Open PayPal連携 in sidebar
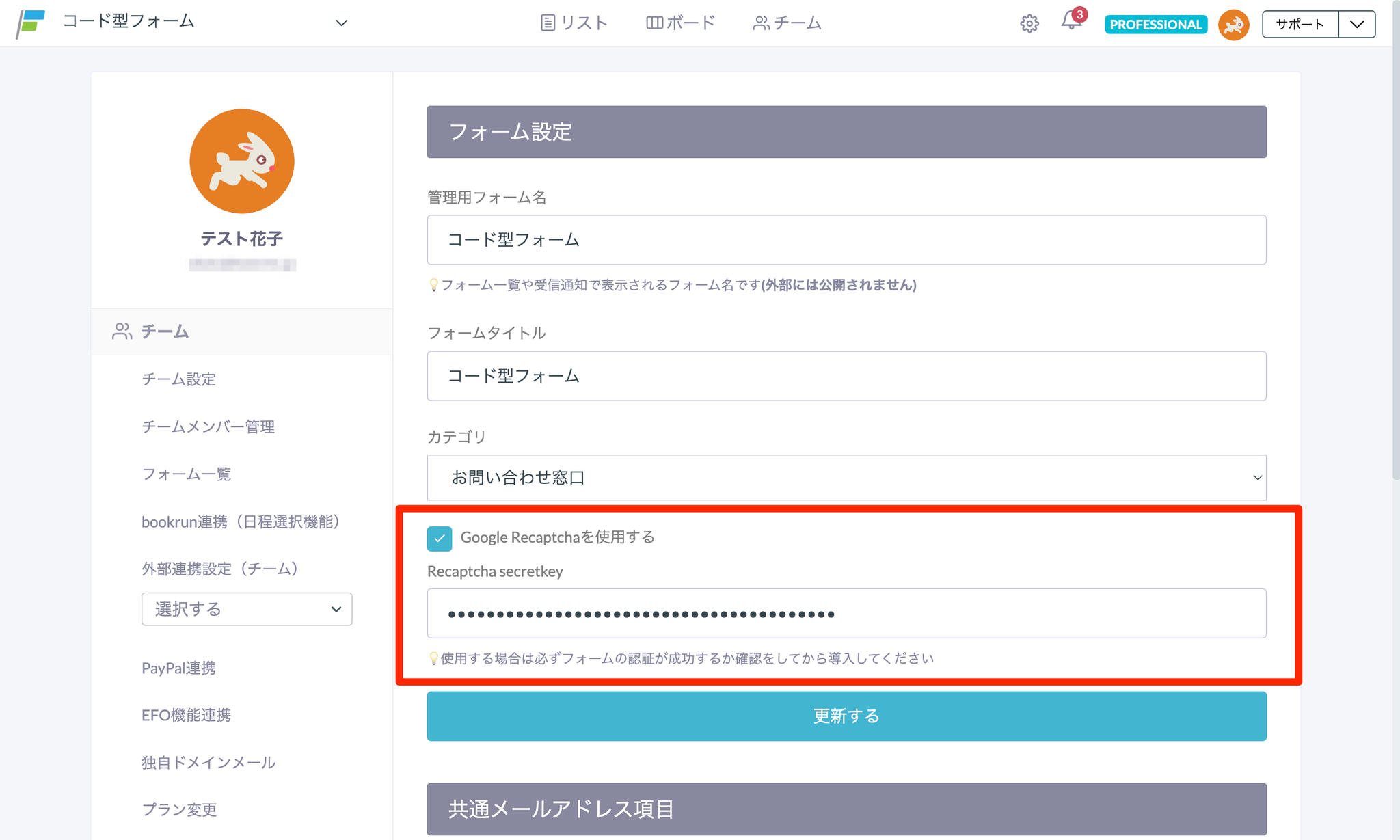Viewport: 1400px width, 840px height. (178, 668)
